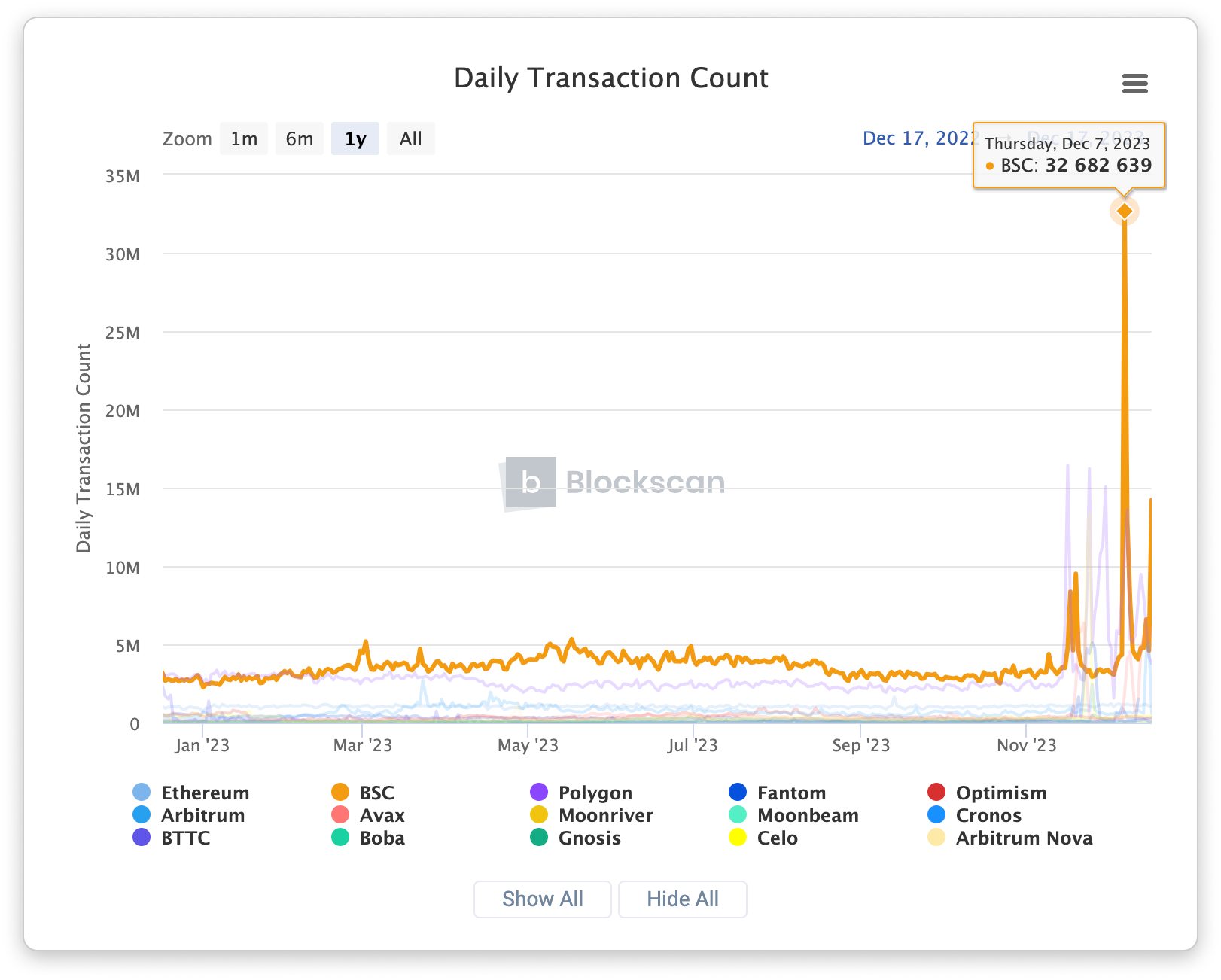Image resolution: width=1221 pixels, height=980 pixels.
Task: Click the green Gnosis legend dot
Action: (539, 838)
